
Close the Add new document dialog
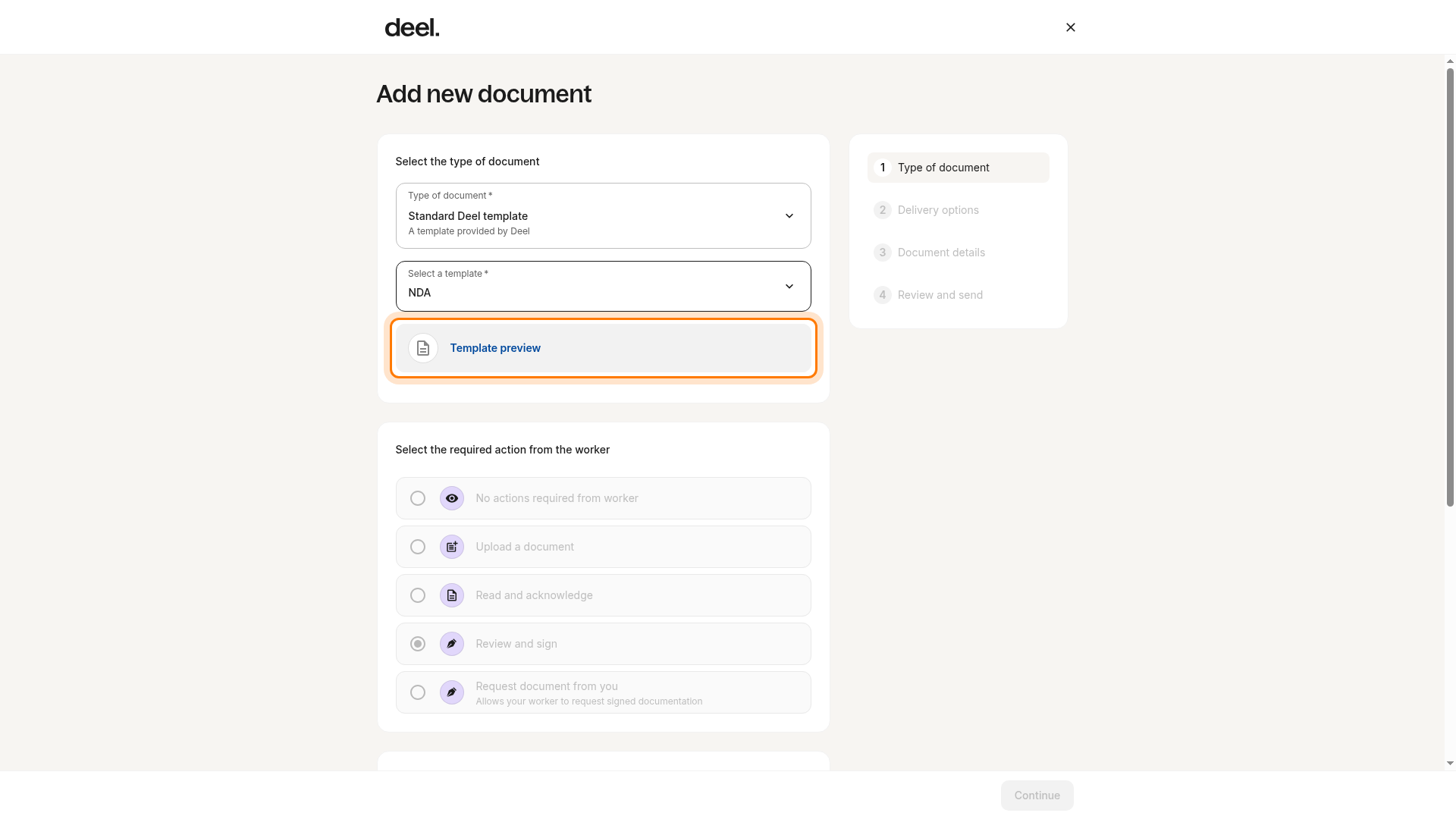1071,27
